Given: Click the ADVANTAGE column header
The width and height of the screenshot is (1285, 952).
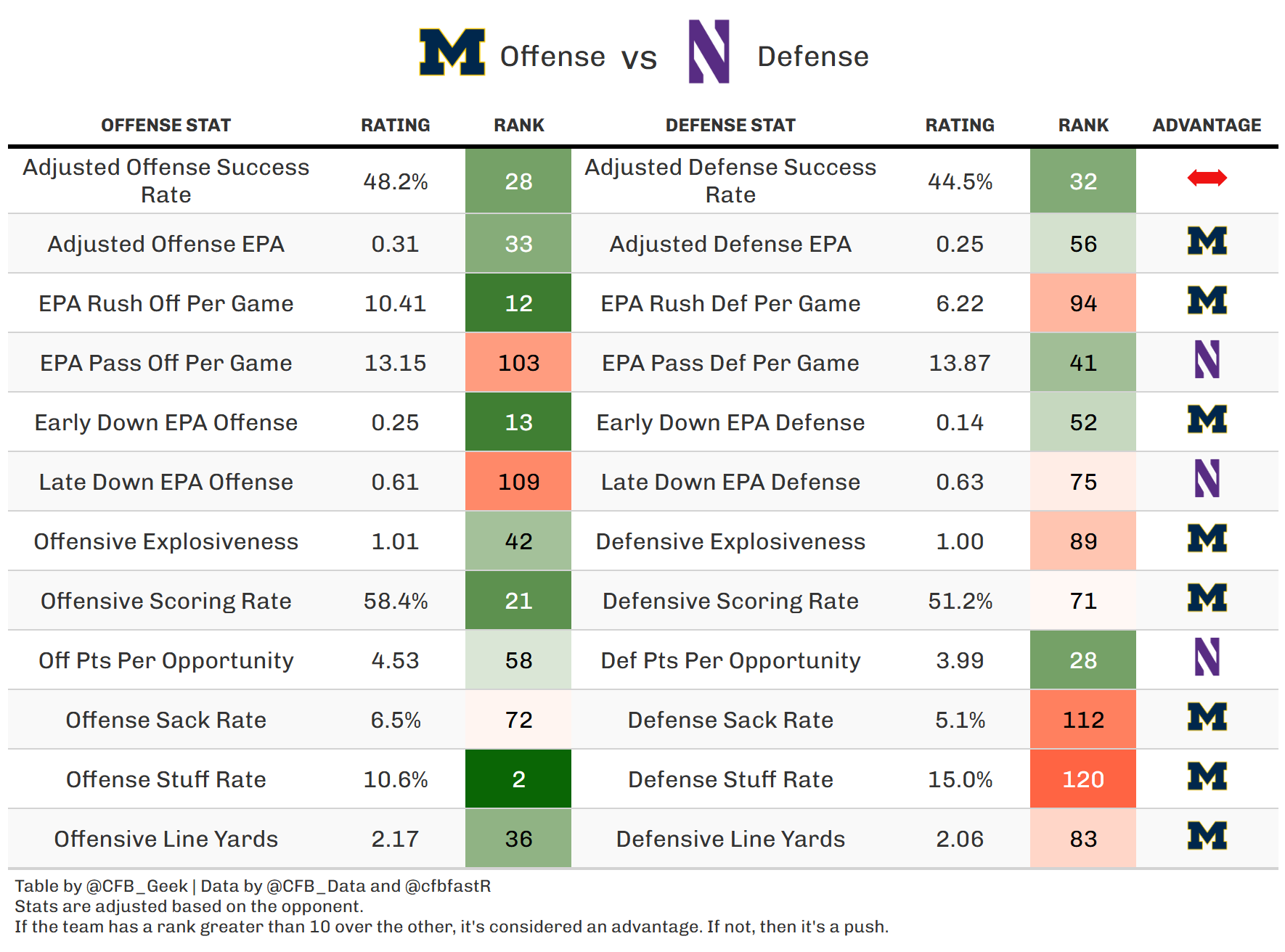Looking at the screenshot, I should 1207,126.
